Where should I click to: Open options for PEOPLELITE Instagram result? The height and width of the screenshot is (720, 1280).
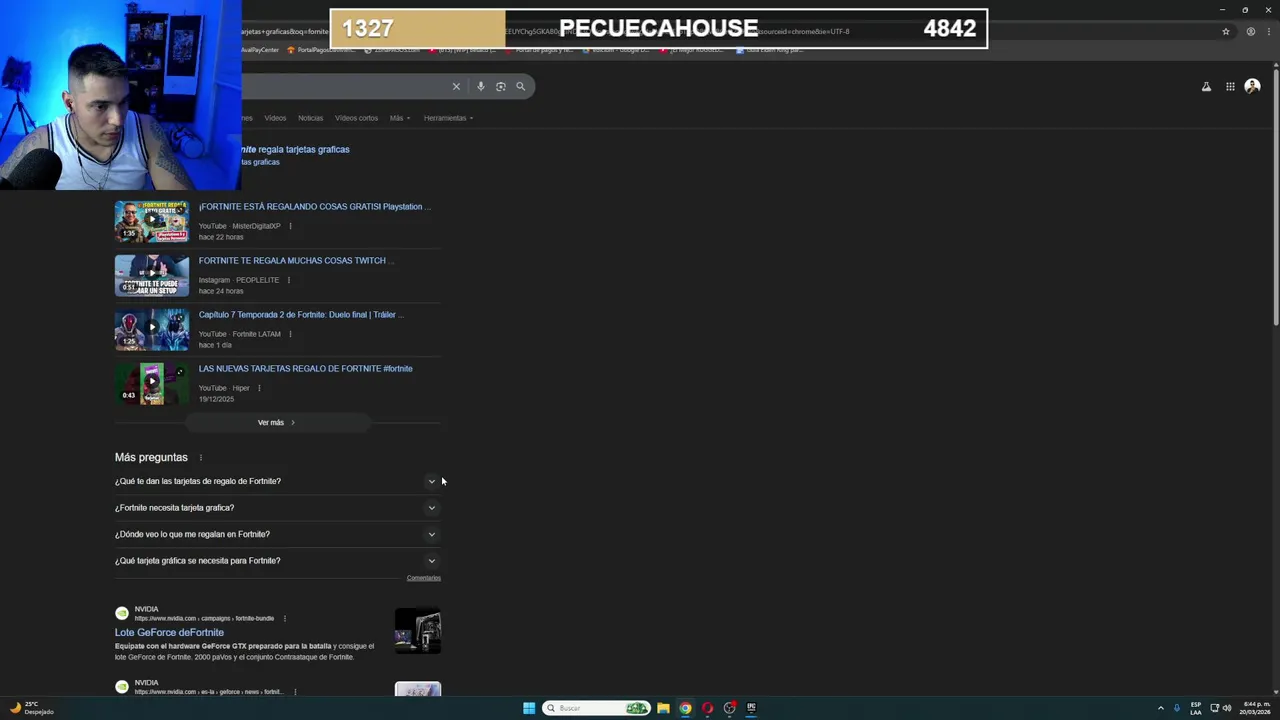pyautogui.click(x=288, y=280)
